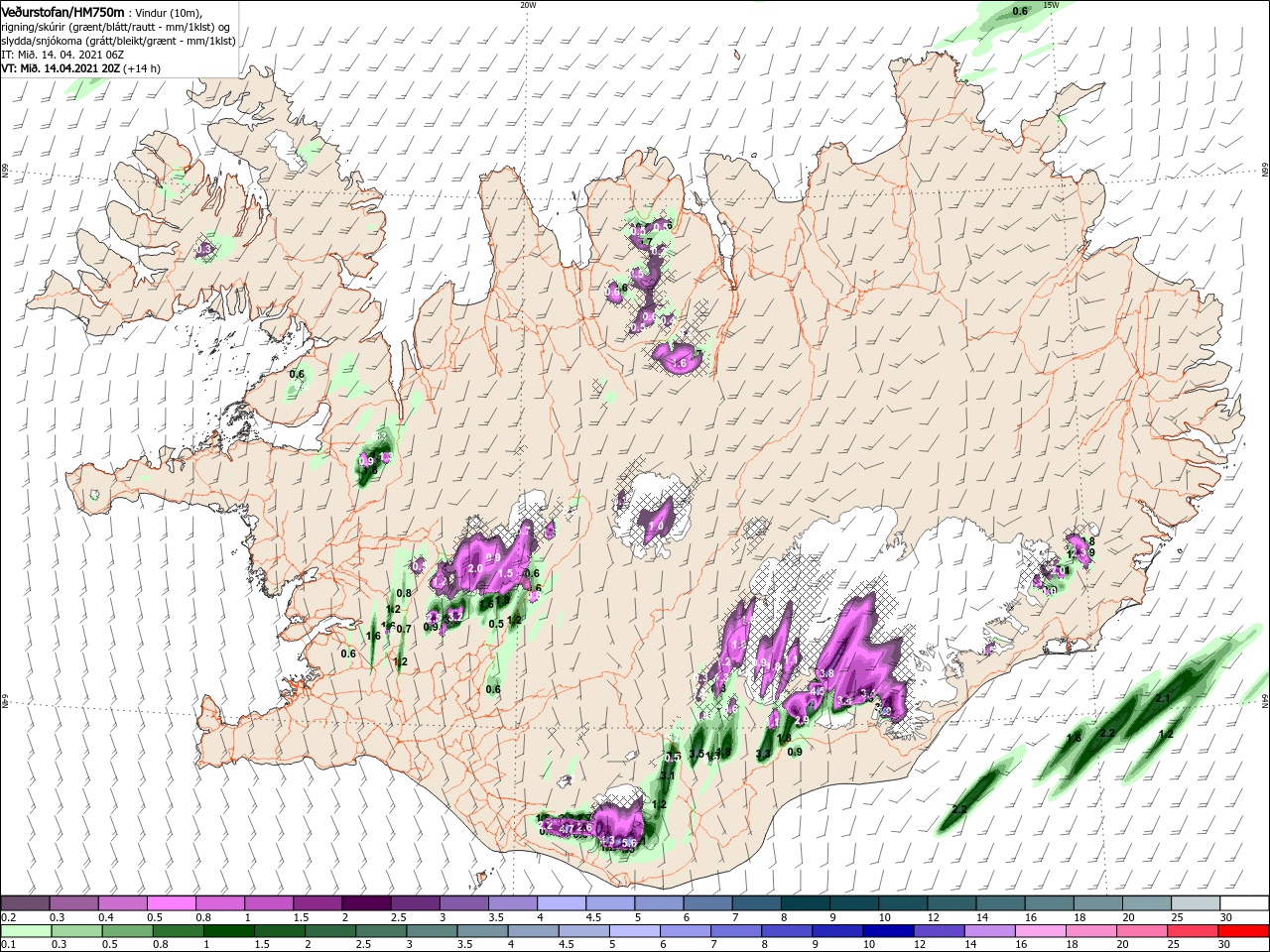Viewport: 1270px width, 952px height.
Task: Select the navy blue legend swatch at 10
Action: [886, 931]
